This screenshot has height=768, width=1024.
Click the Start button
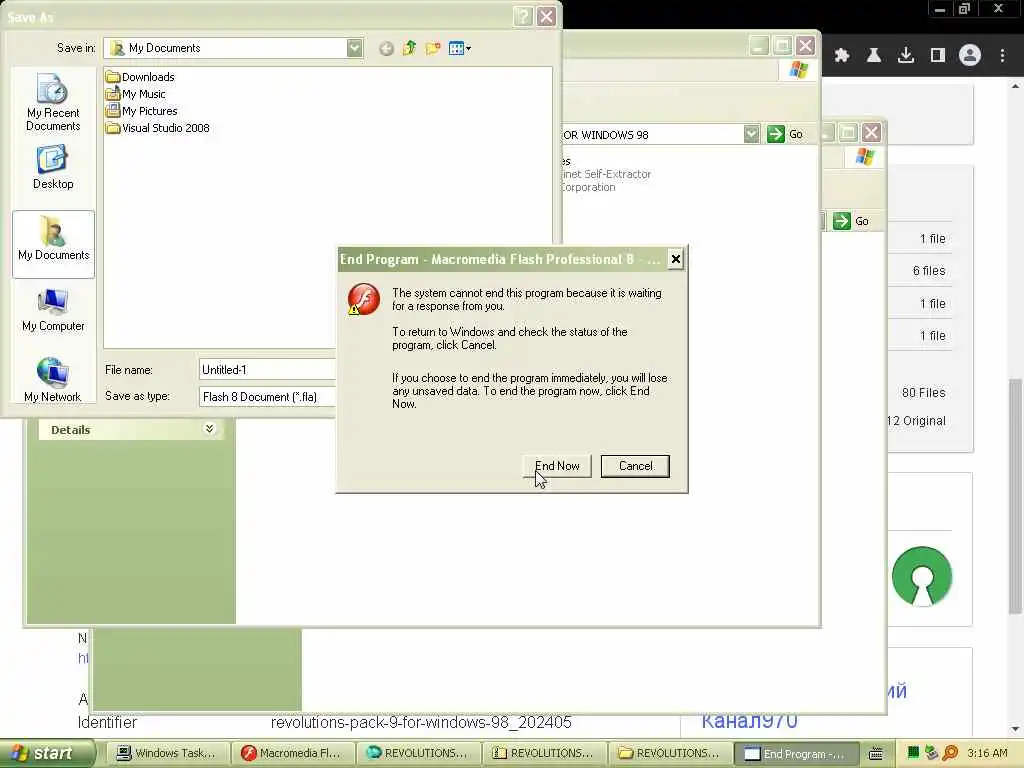coord(46,753)
